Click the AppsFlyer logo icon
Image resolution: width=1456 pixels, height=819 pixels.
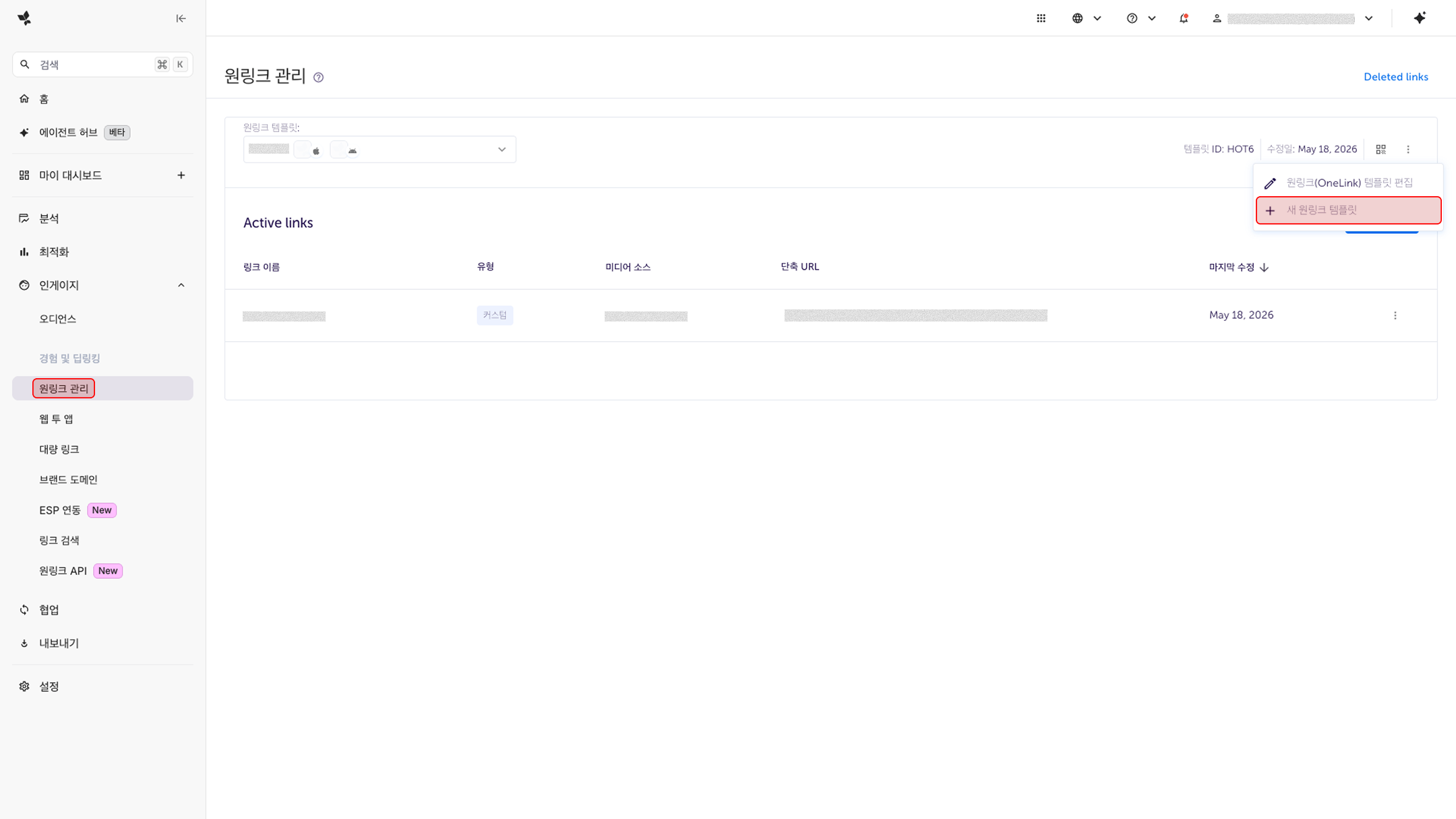[x=25, y=18]
